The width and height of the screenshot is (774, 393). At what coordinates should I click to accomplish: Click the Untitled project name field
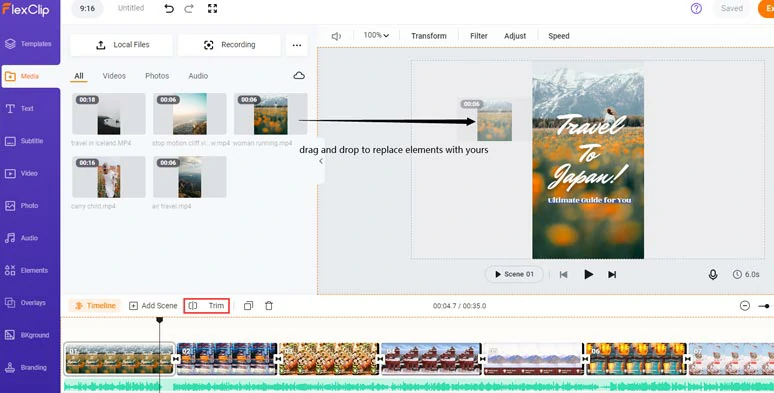[x=131, y=8]
